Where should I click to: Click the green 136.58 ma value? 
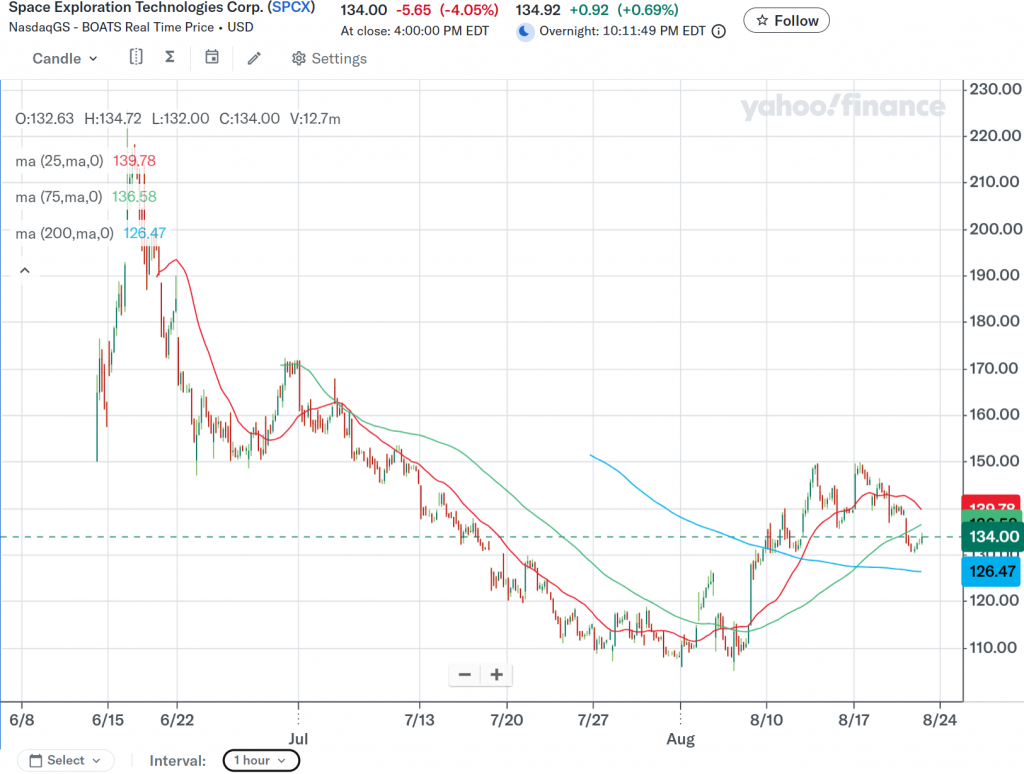[134, 197]
